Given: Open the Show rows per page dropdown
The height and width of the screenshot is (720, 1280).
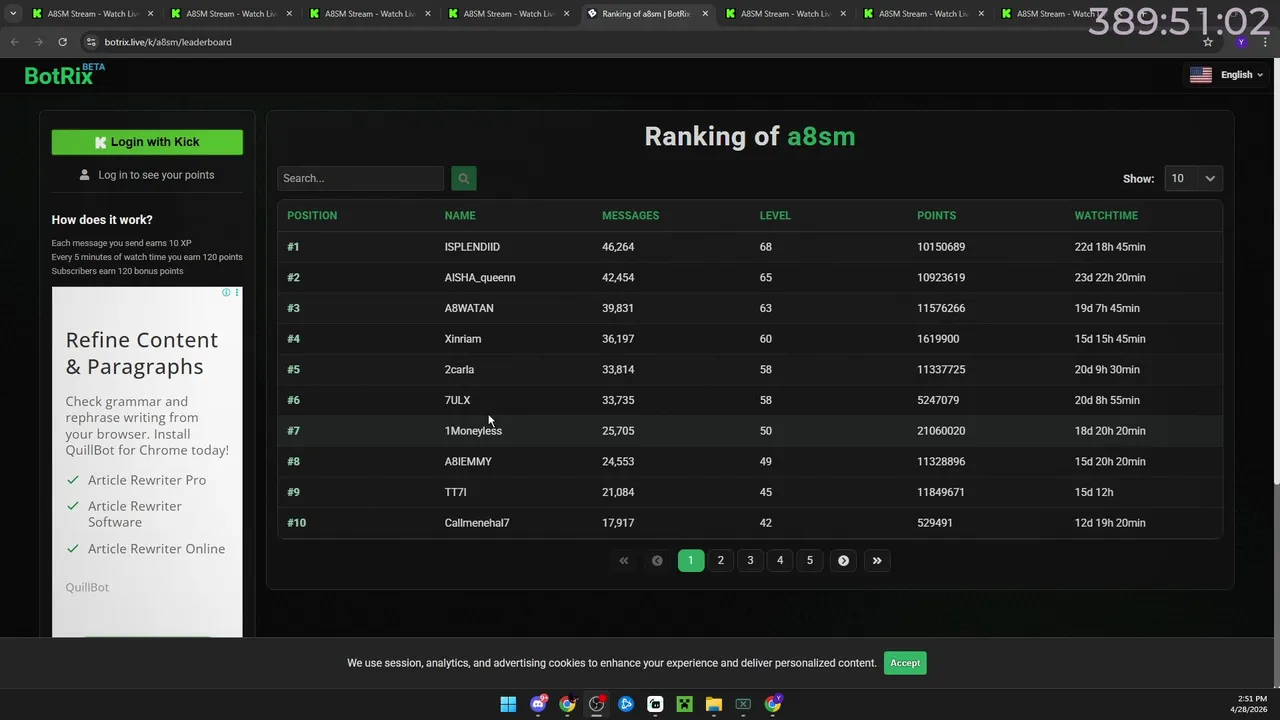Looking at the screenshot, I should (x=1193, y=178).
